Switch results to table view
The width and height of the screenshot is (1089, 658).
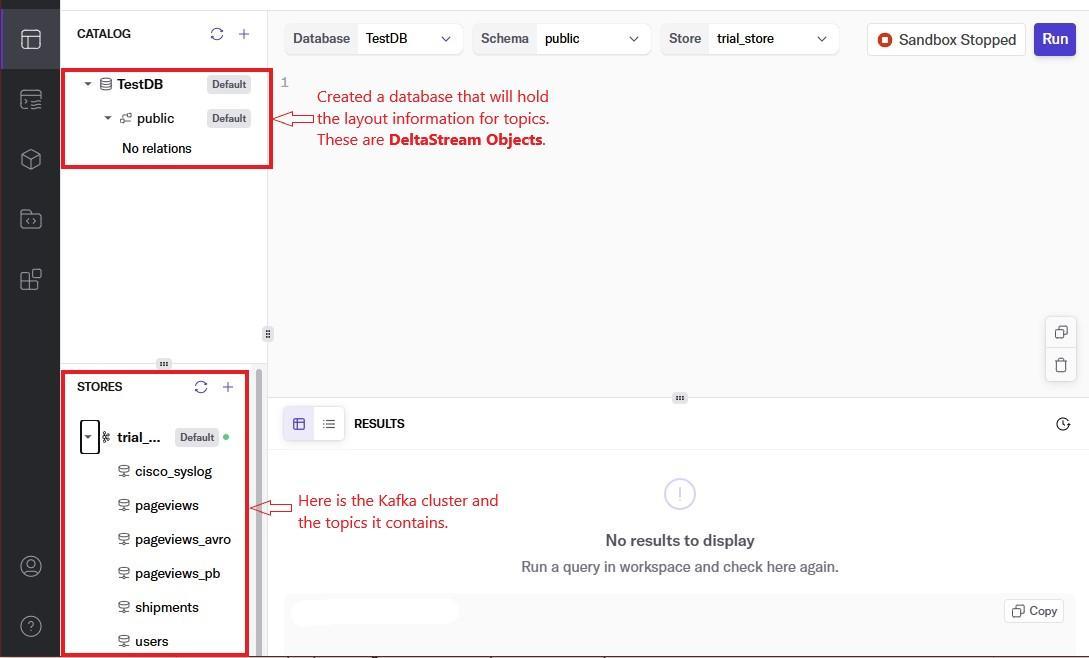299,423
